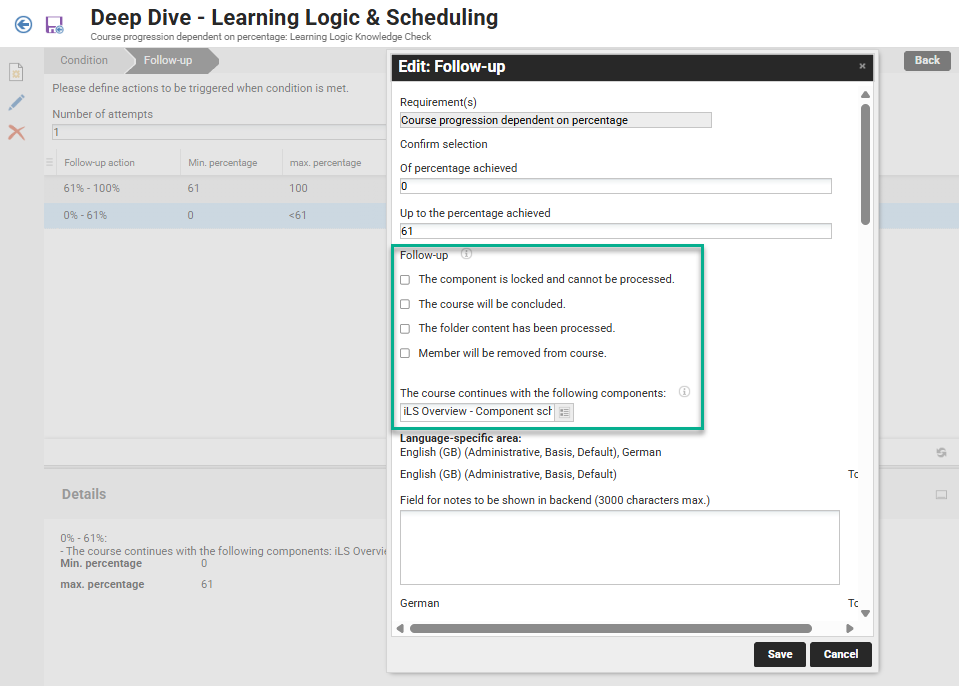Select the Follow-up tab

(170, 60)
